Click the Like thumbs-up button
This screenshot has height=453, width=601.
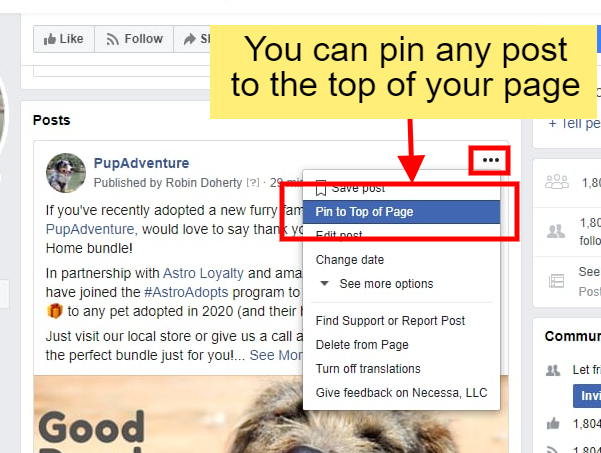[x=64, y=39]
